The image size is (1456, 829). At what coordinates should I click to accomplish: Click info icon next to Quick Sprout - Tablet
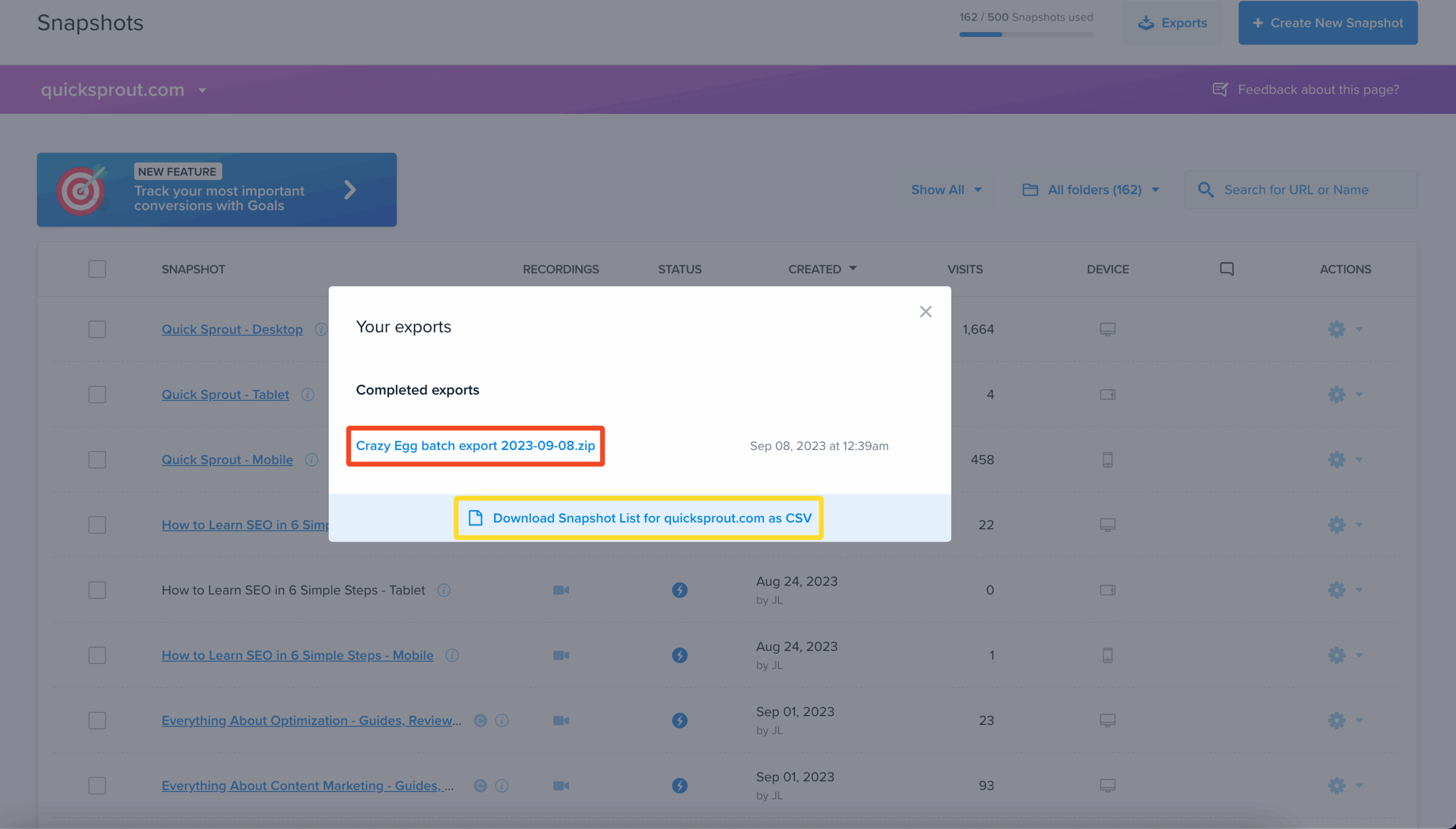tap(308, 394)
